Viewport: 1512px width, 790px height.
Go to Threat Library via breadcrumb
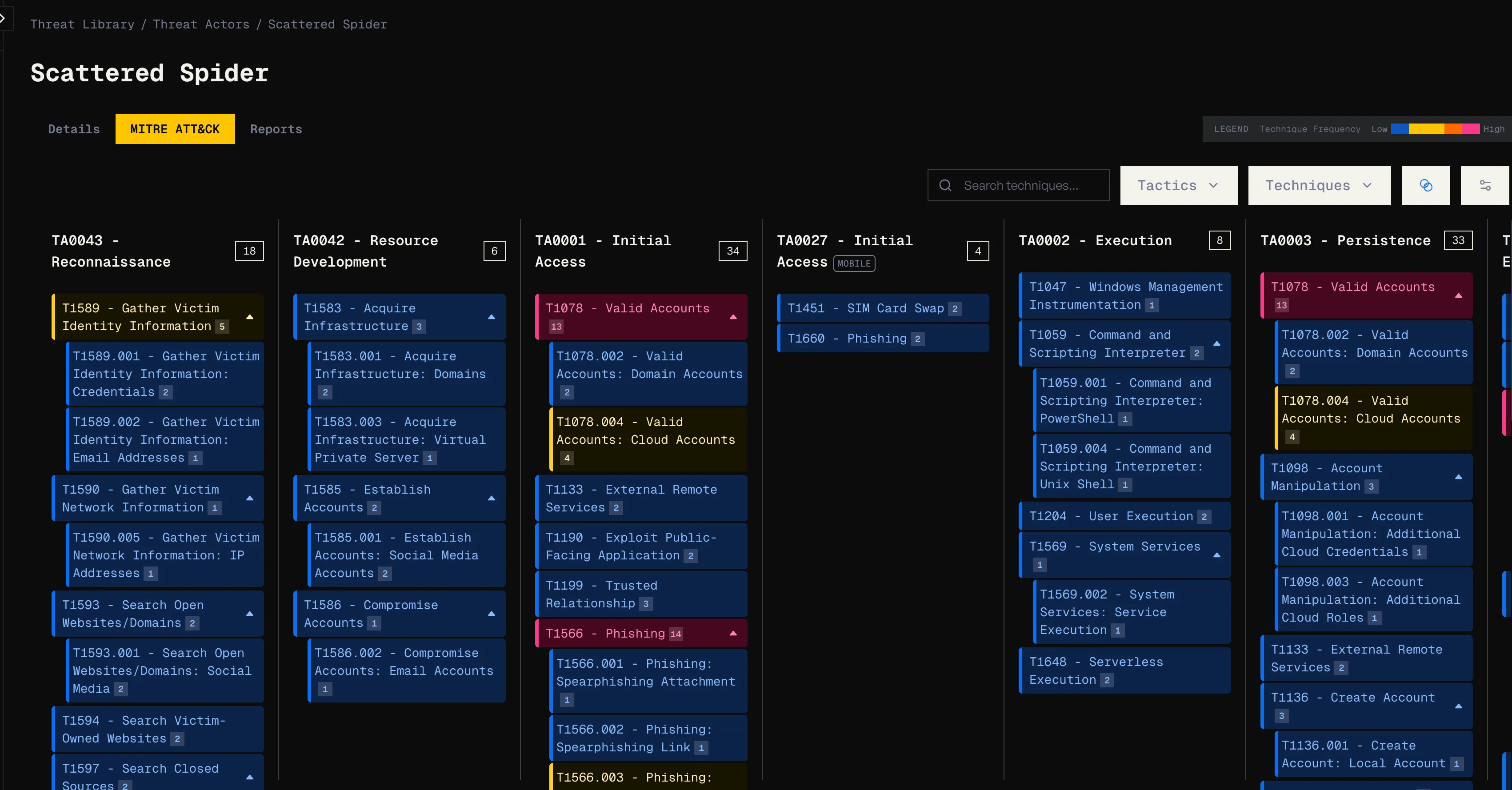click(82, 24)
